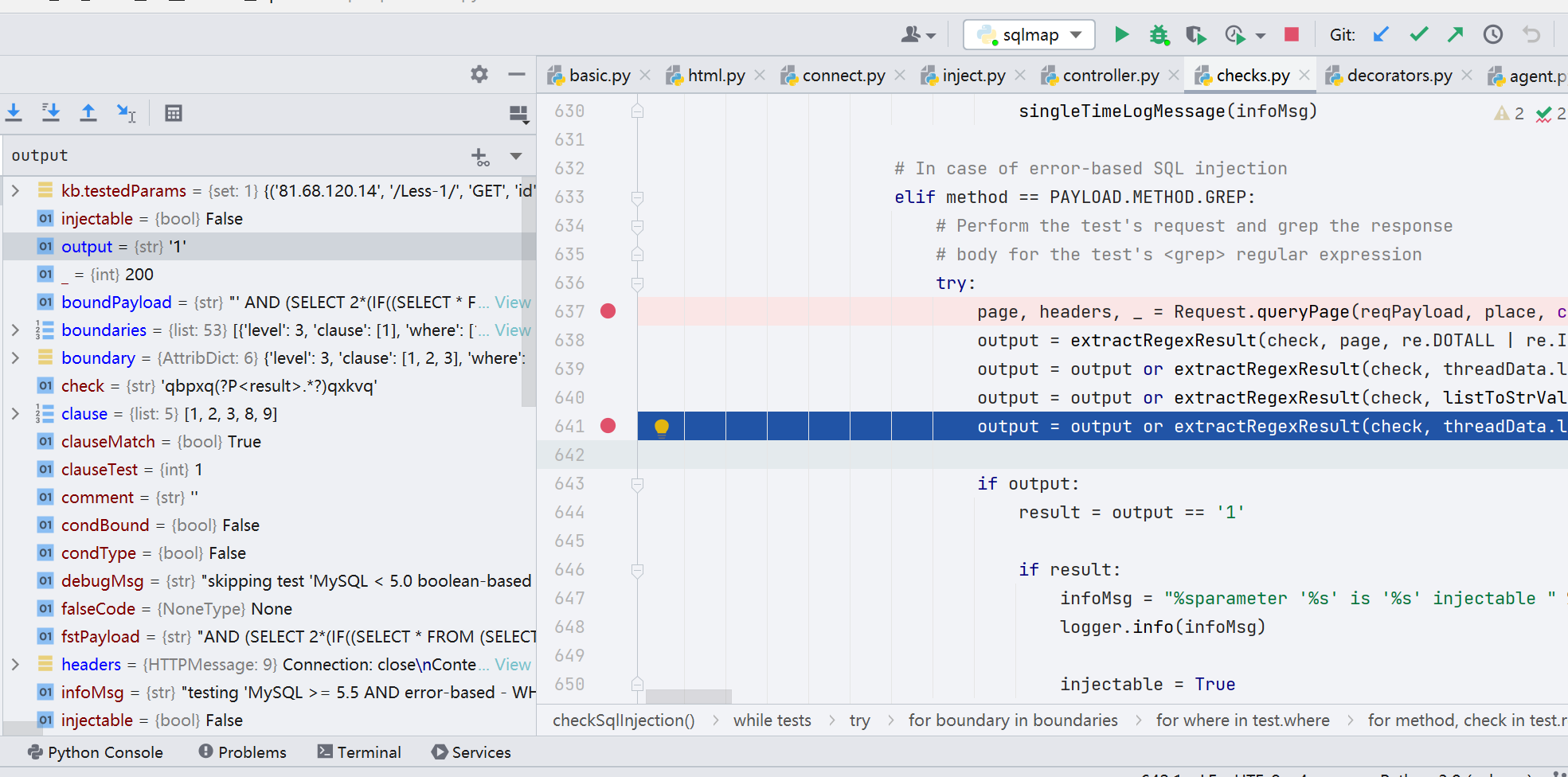Viewport: 1568px width, 777px height.
Task: Start debugging with the bug icon
Action: tap(1159, 34)
